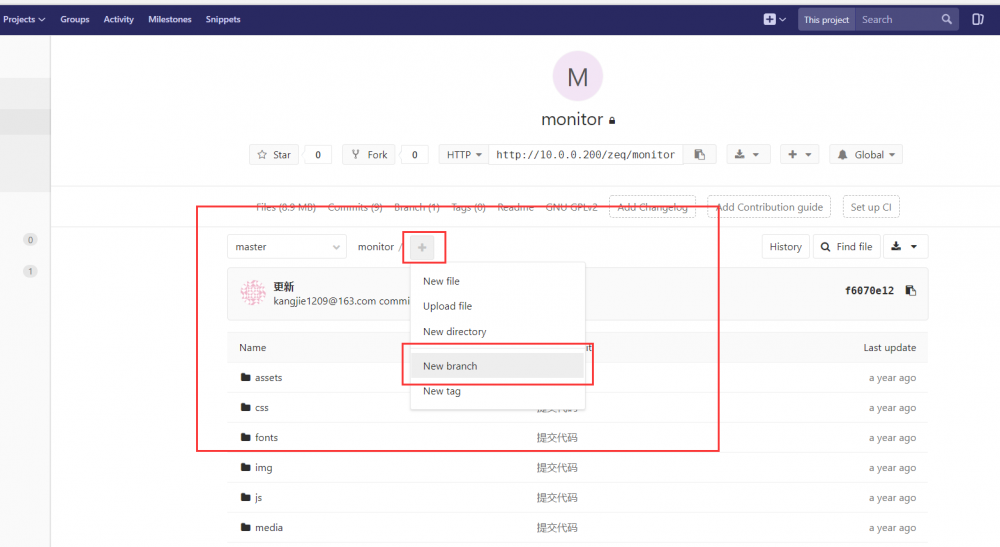
Task: Open the css folder
Action: (261, 407)
